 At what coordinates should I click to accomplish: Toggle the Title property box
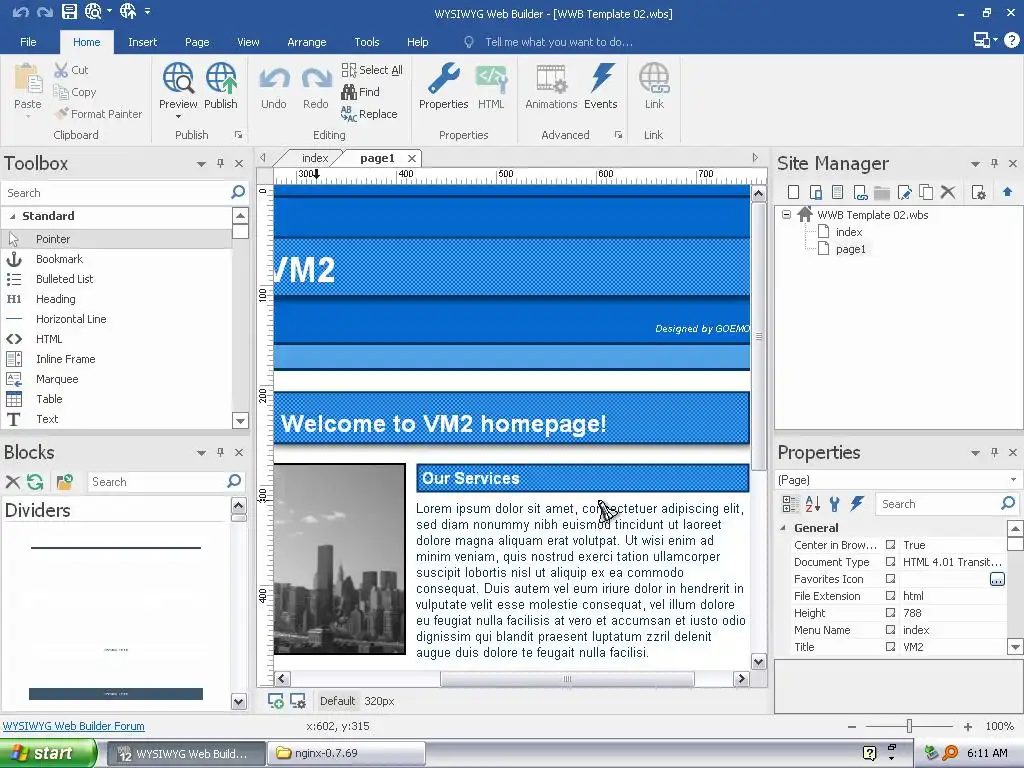(x=890, y=647)
